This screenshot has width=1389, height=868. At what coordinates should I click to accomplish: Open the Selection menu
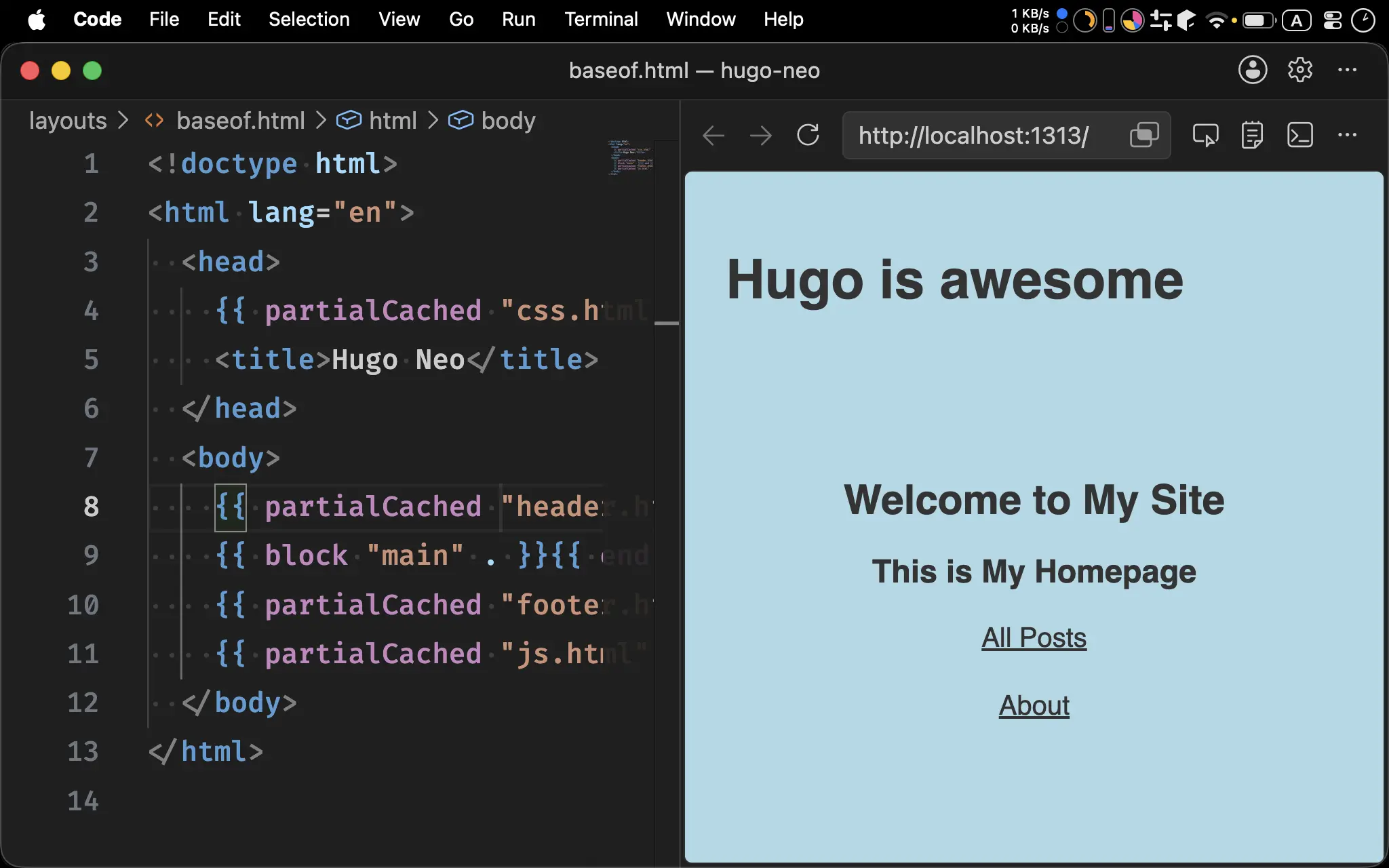pyautogui.click(x=309, y=20)
